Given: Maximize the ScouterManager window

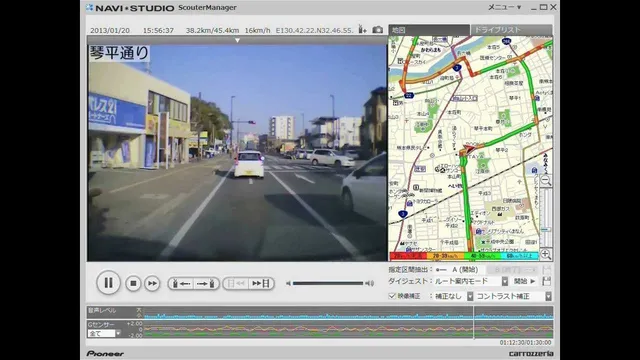Looking at the screenshot, I should click(543, 7).
